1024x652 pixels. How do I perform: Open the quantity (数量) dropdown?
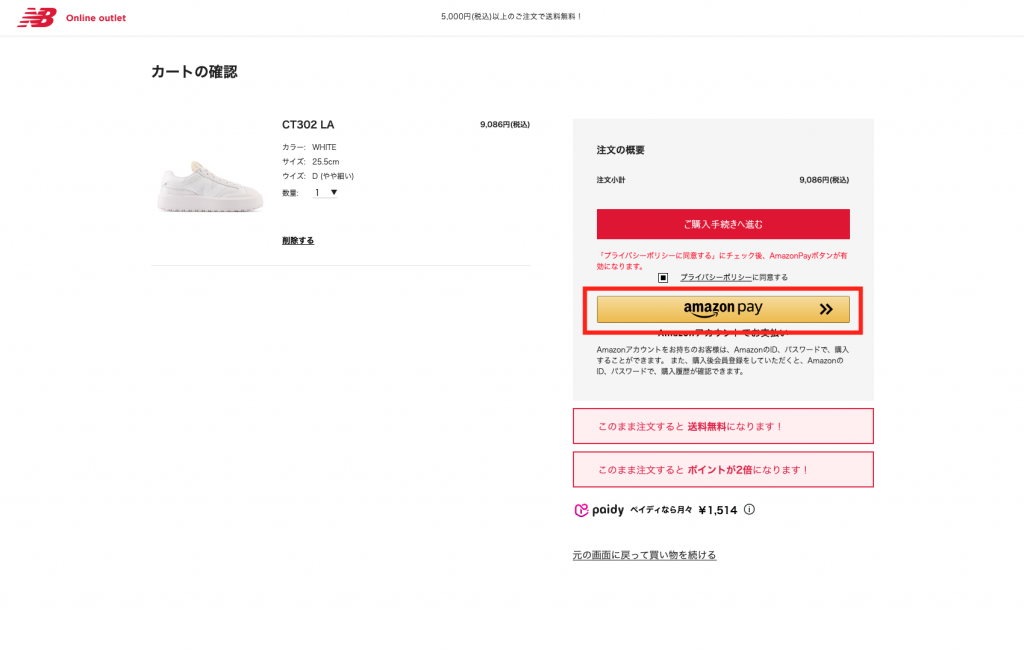point(325,192)
